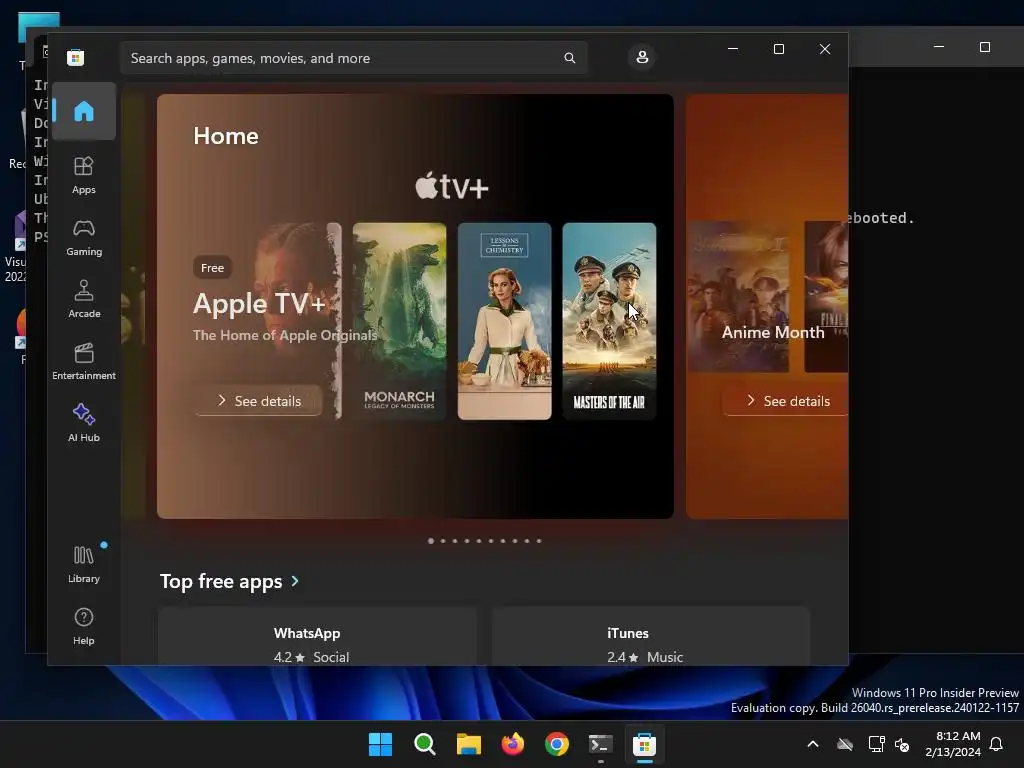The width and height of the screenshot is (1024, 768).
Task: Select the Monarch Legacy of Monsters poster
Action: pos(399,321)
